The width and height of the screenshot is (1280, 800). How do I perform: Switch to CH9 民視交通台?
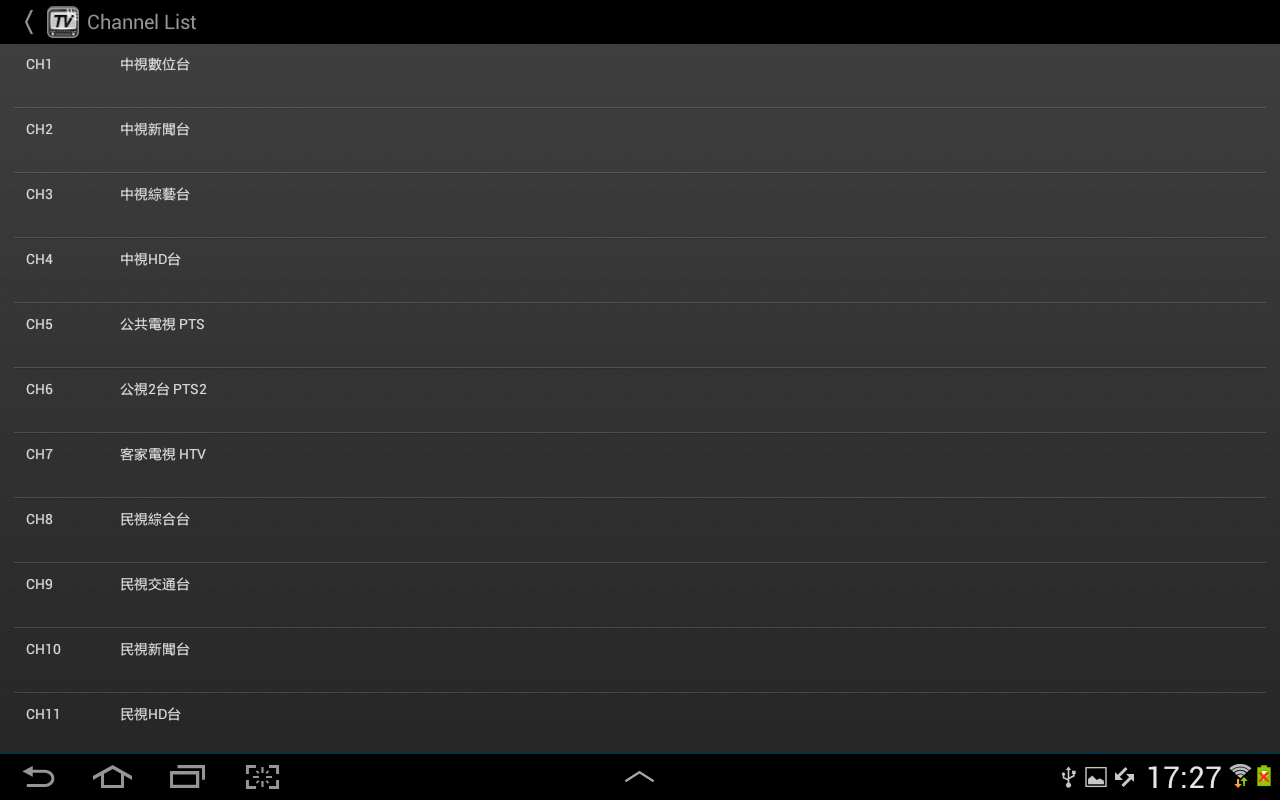coord(640,595)
